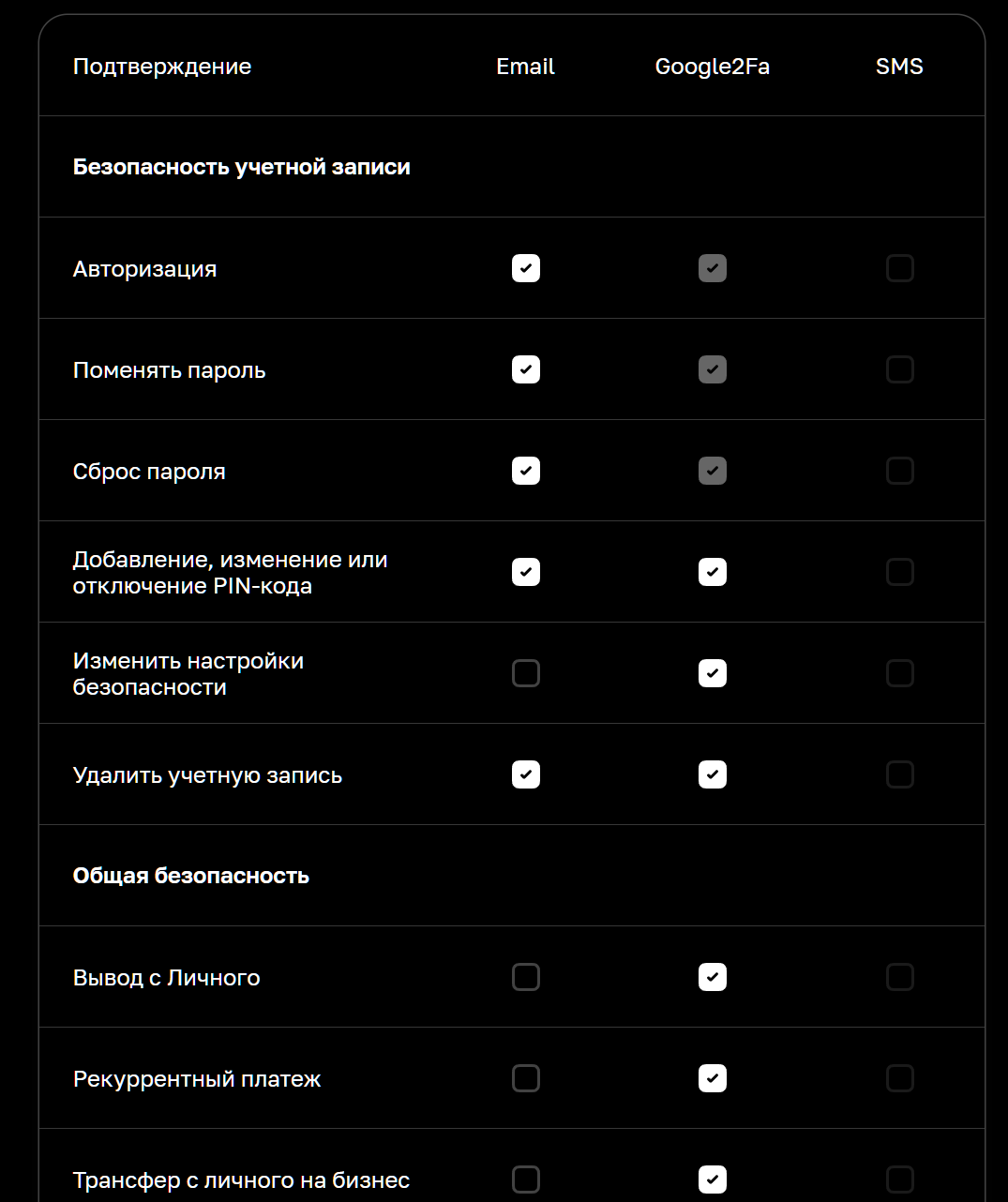Disable Google2Fa for PIN-кода row
Viewport: 1008px width, 1202px height.
pos(713,573)
